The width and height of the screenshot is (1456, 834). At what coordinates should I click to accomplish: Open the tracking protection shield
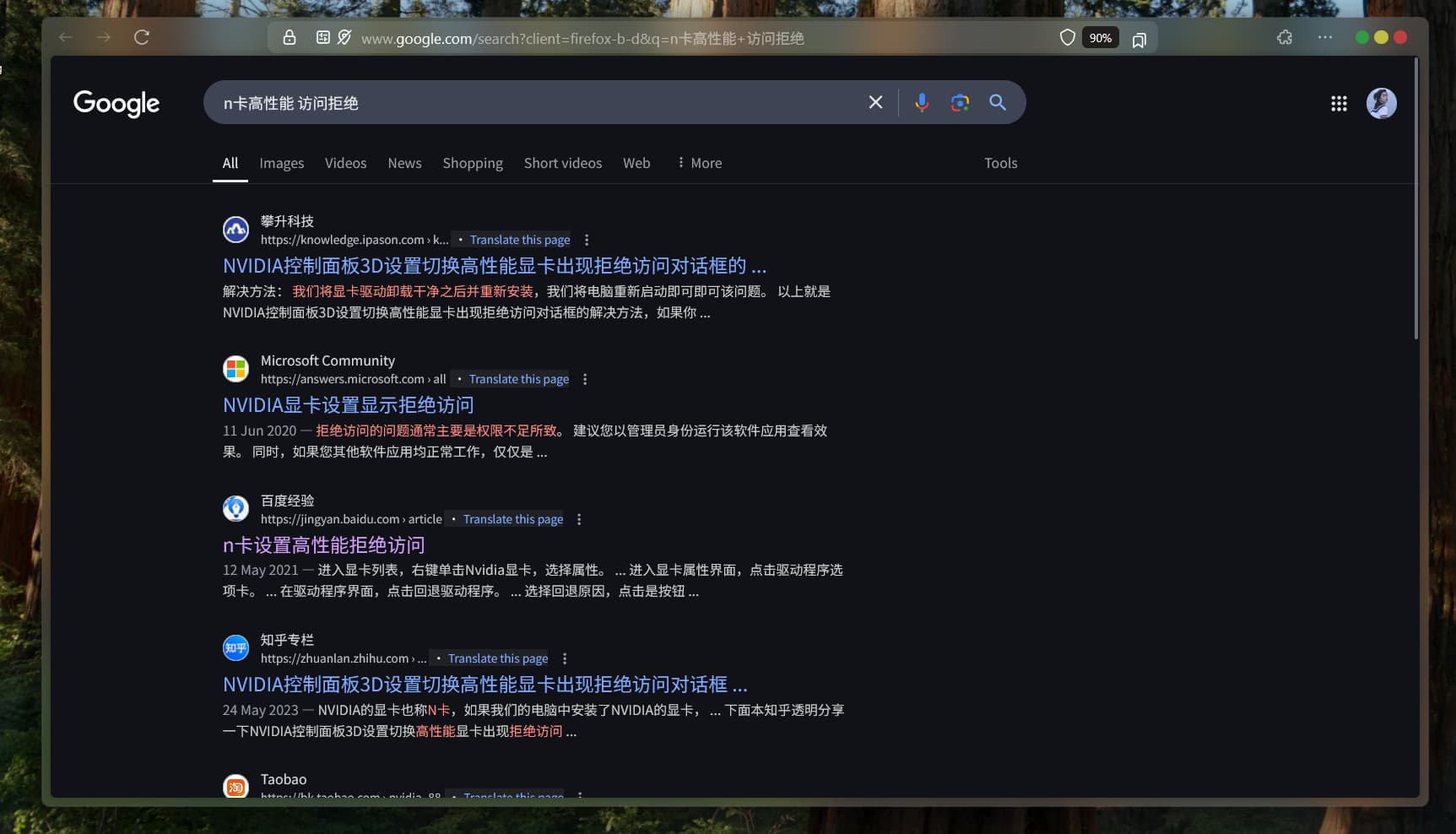point(1067,37)
